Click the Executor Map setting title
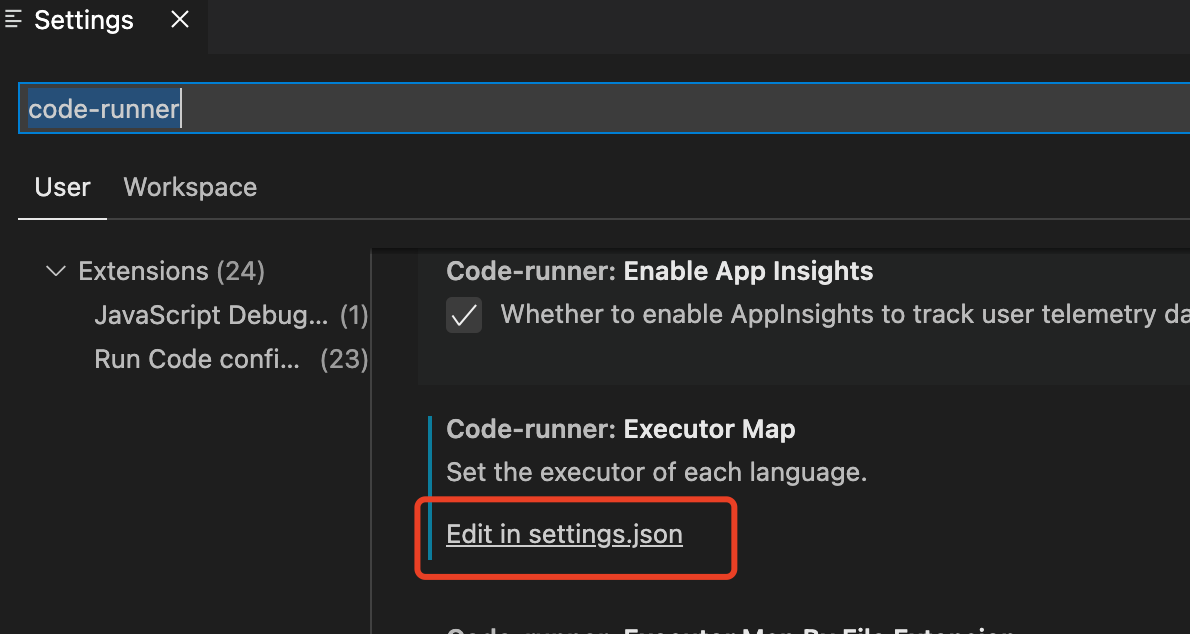Screen dimensions: 1190x634 pos(620,430)
